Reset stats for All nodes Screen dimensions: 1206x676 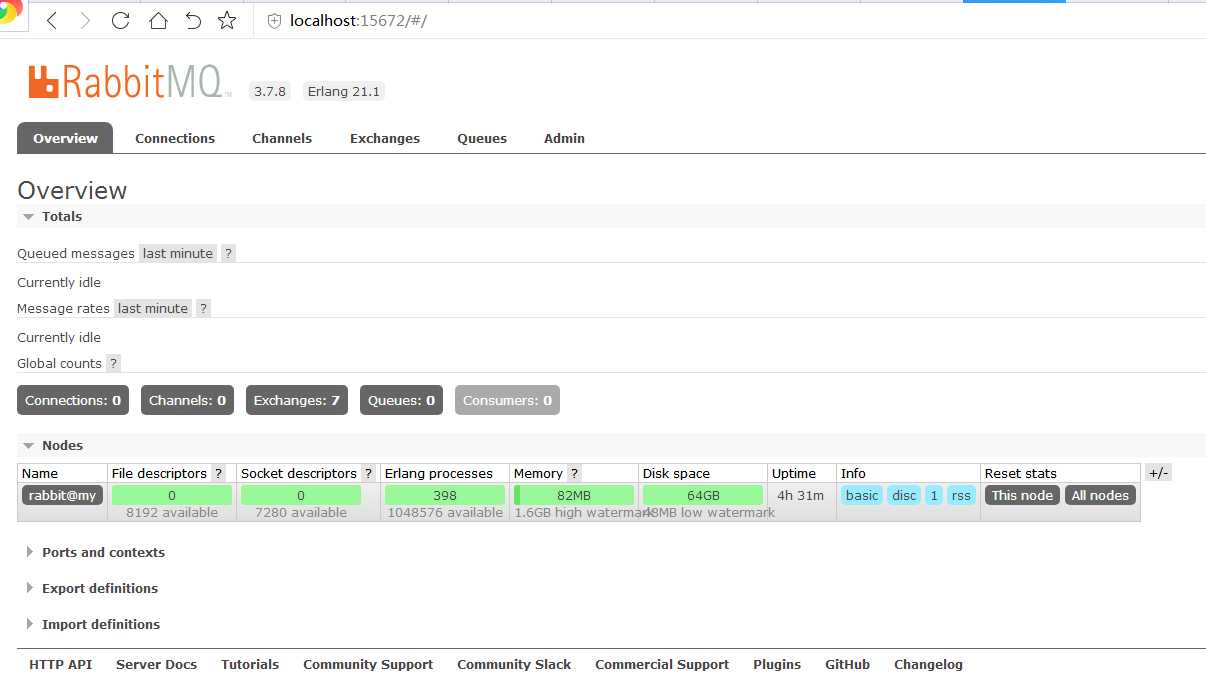[x=1100, y=495]
